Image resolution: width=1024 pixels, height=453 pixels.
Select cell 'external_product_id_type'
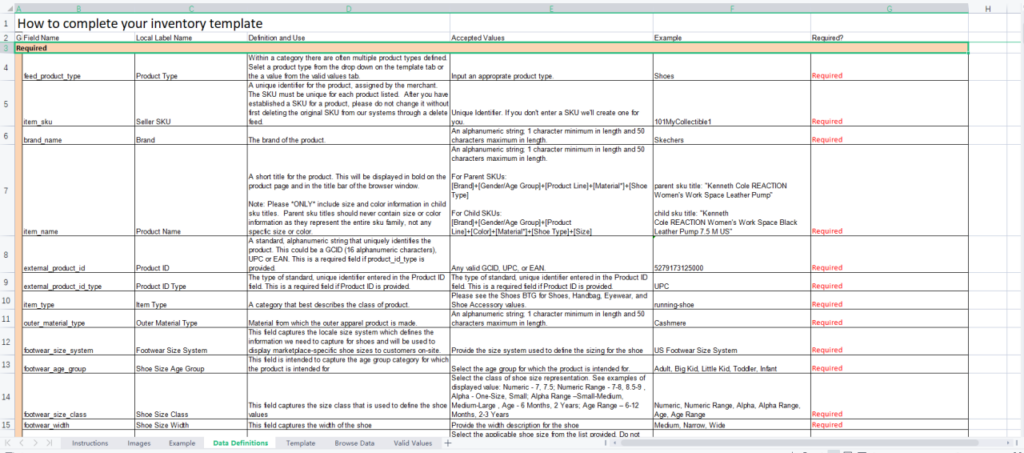tap(78, 282)
